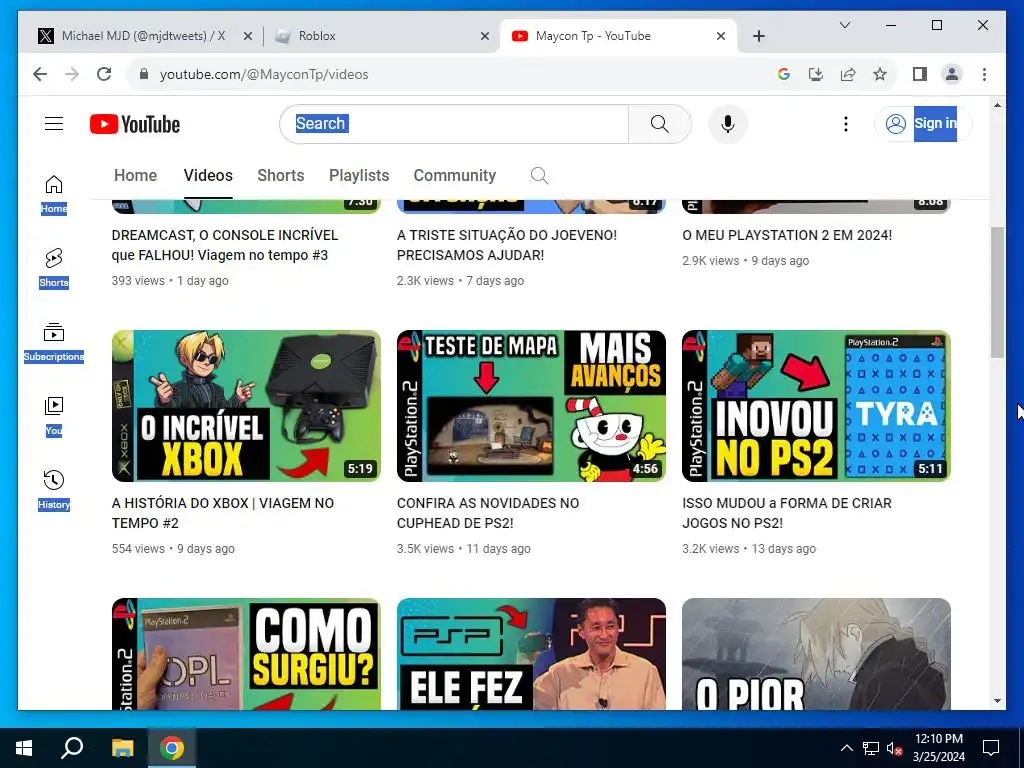Open DREAMCAST, O CONSOLE INCRÍVEL video title
The height and width of the screenshot is (768, 1024).
225,245
